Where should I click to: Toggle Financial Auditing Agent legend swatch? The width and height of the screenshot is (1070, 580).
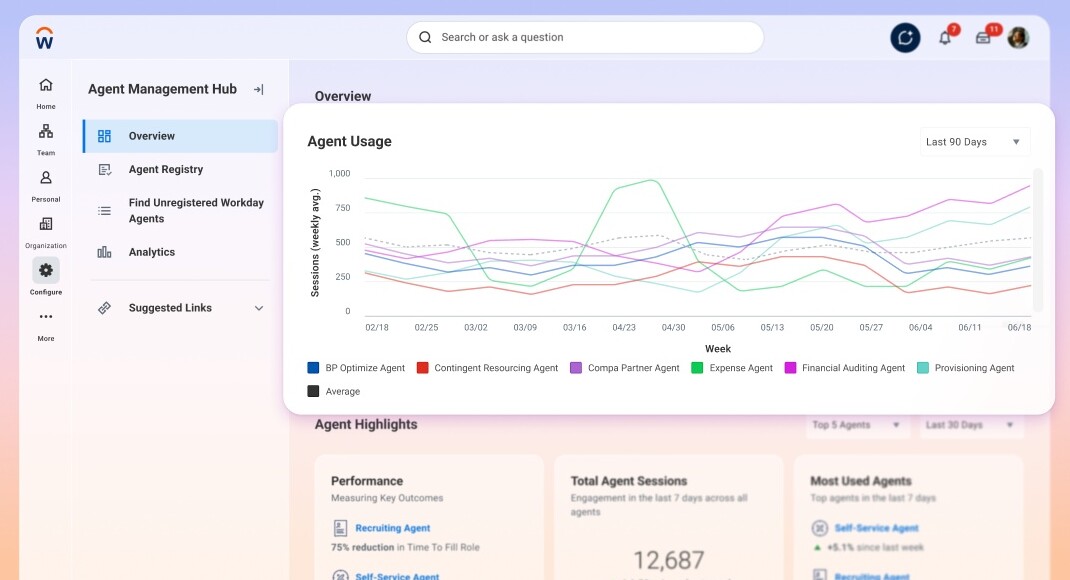(790, 368)
